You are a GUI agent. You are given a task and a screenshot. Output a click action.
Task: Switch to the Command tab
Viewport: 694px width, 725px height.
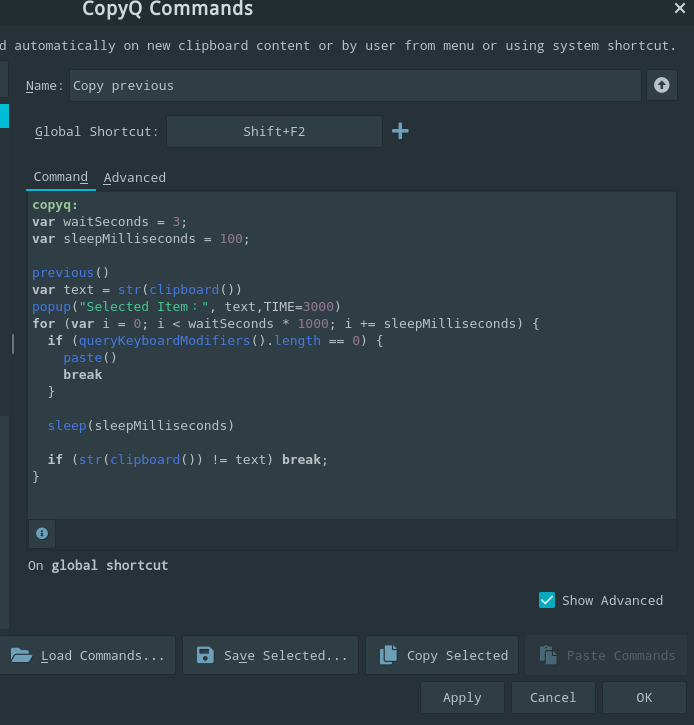click(x=61, y=177)
